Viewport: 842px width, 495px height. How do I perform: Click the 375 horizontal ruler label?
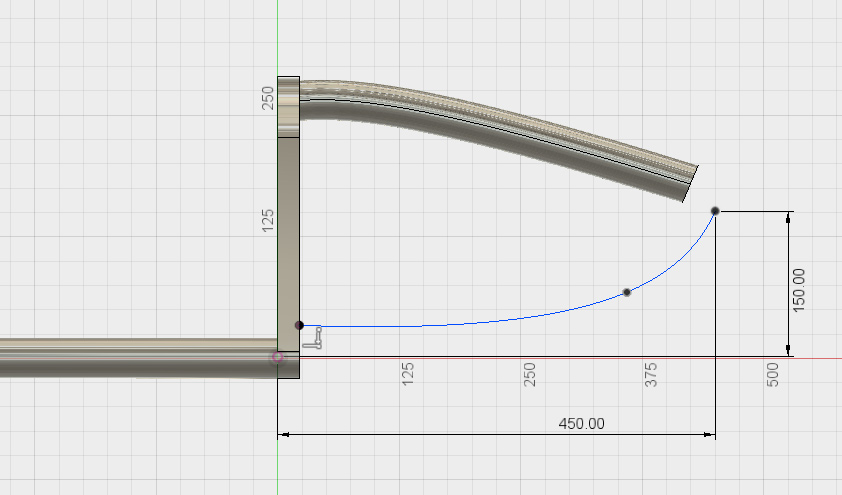(652, 375)
